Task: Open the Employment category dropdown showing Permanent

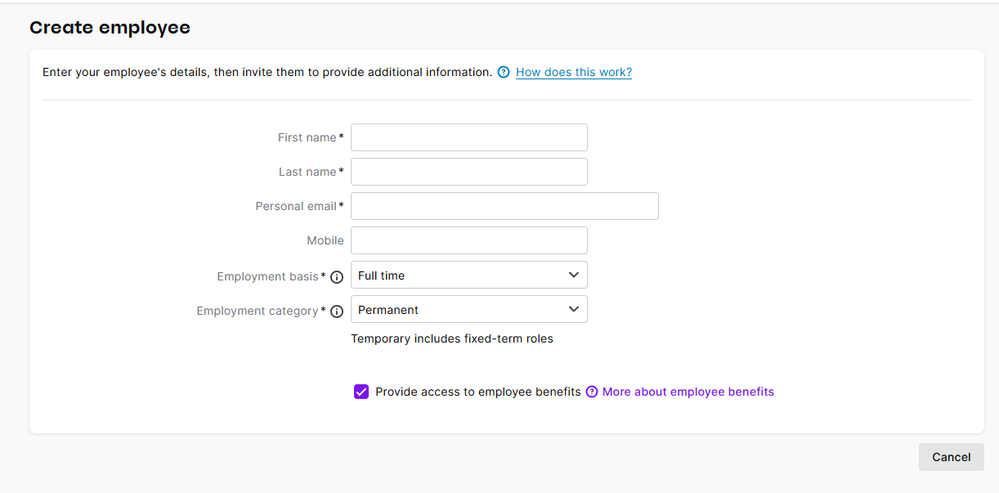Action: point(469,310)
